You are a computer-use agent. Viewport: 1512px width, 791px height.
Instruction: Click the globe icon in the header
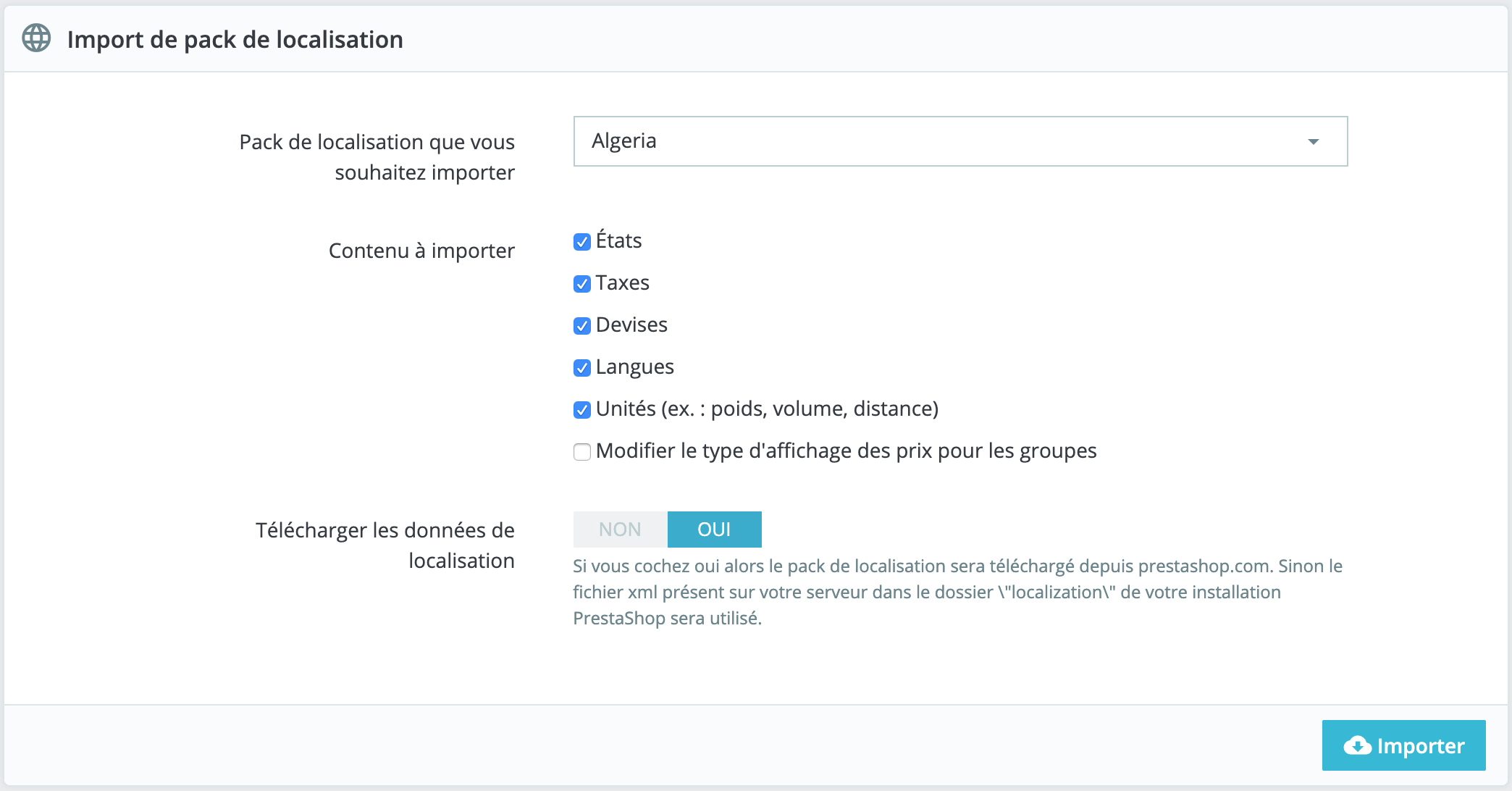(36, 38)
